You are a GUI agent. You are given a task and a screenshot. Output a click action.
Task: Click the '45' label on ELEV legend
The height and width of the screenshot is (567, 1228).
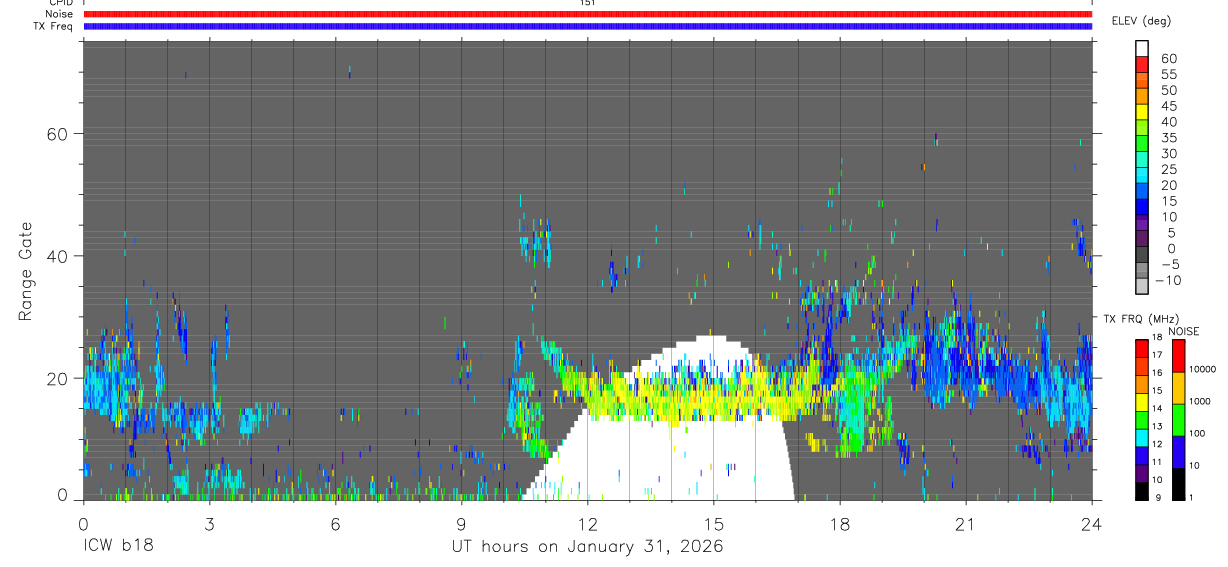pos(1168,106)
